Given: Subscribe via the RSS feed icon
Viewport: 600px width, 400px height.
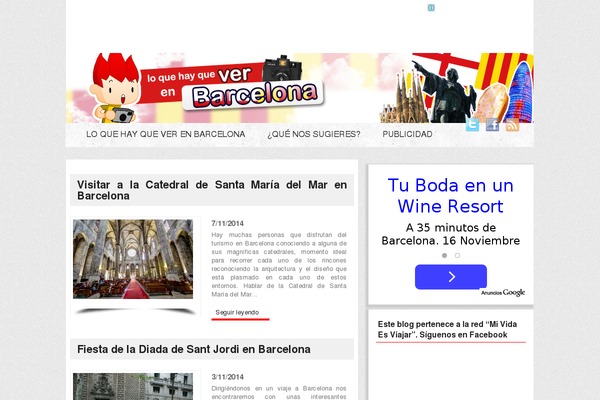Looking at the screenshot, I should pyautogui.click(x=512, y=125).
